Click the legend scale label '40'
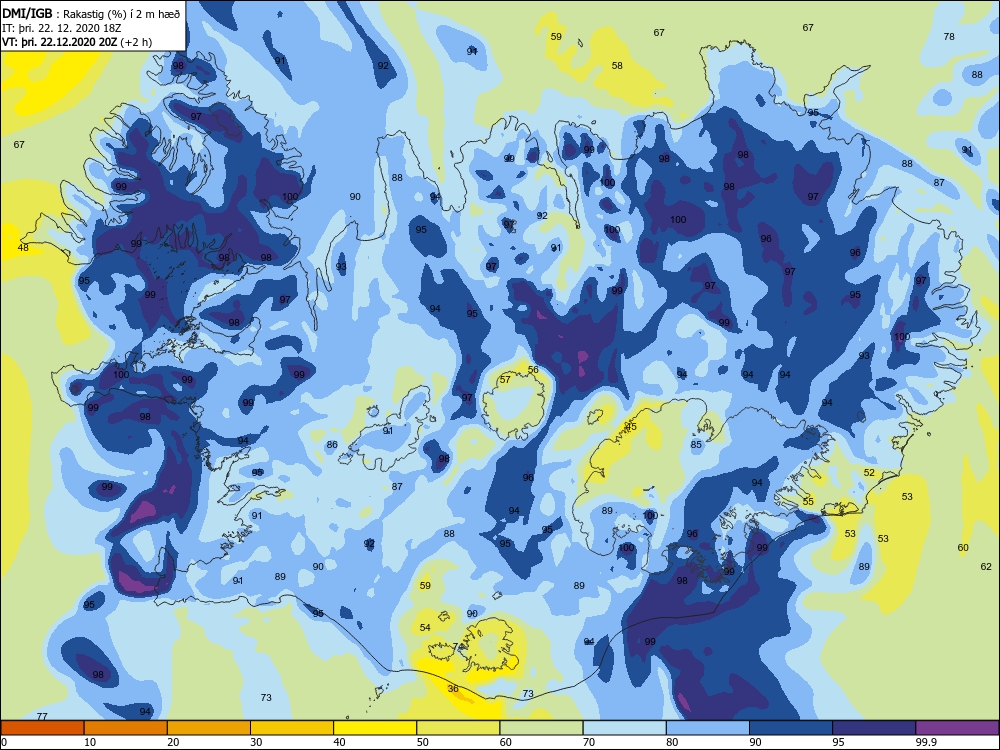 [x=339, y=742]
